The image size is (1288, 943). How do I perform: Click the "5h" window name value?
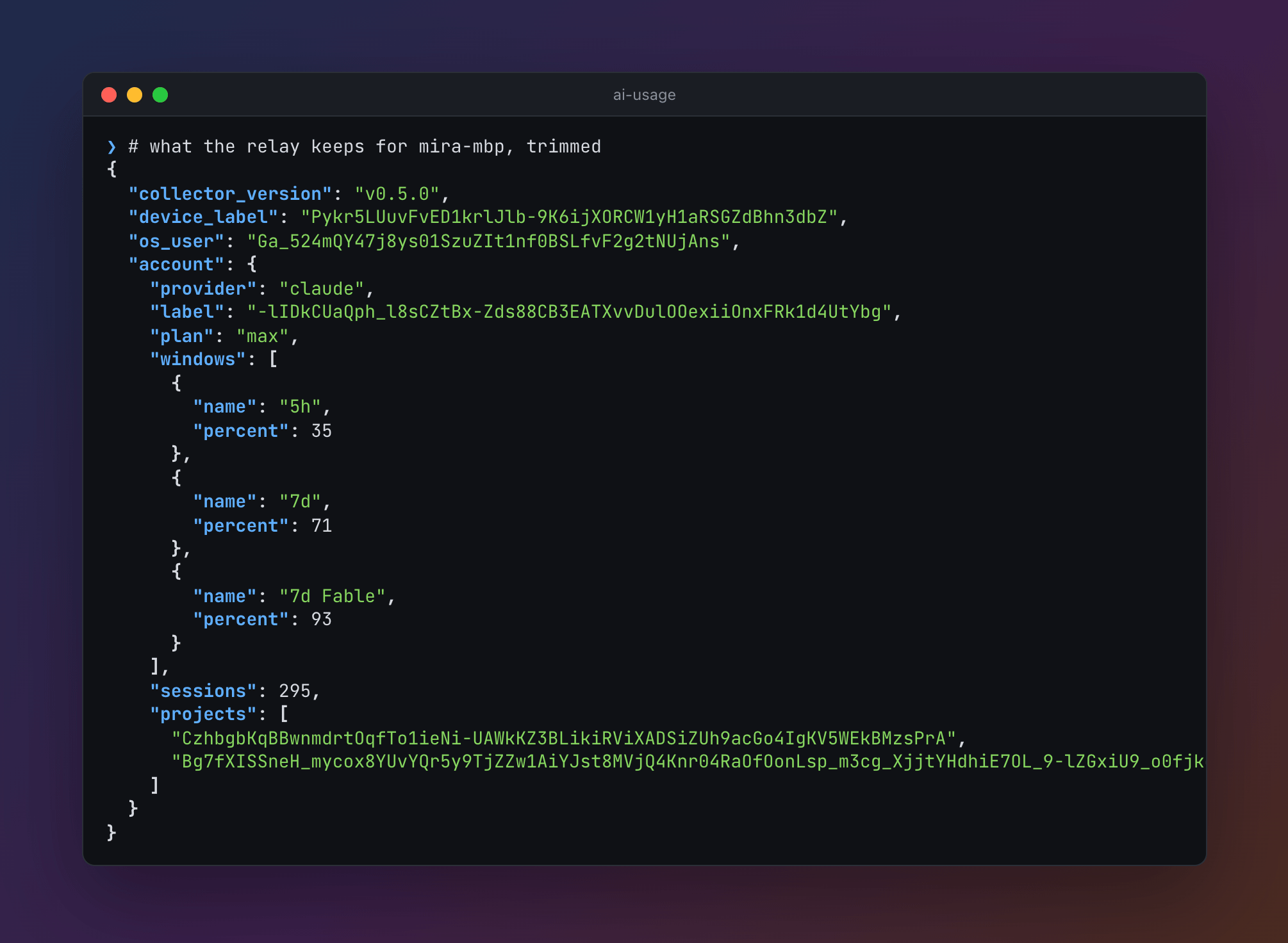point(300,407)
